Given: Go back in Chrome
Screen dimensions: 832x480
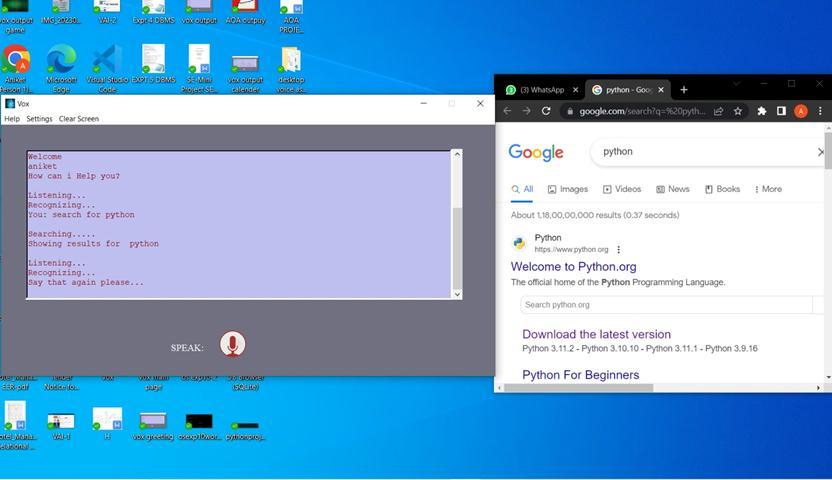Looking at the screenshot, I should tap(507, 111).
